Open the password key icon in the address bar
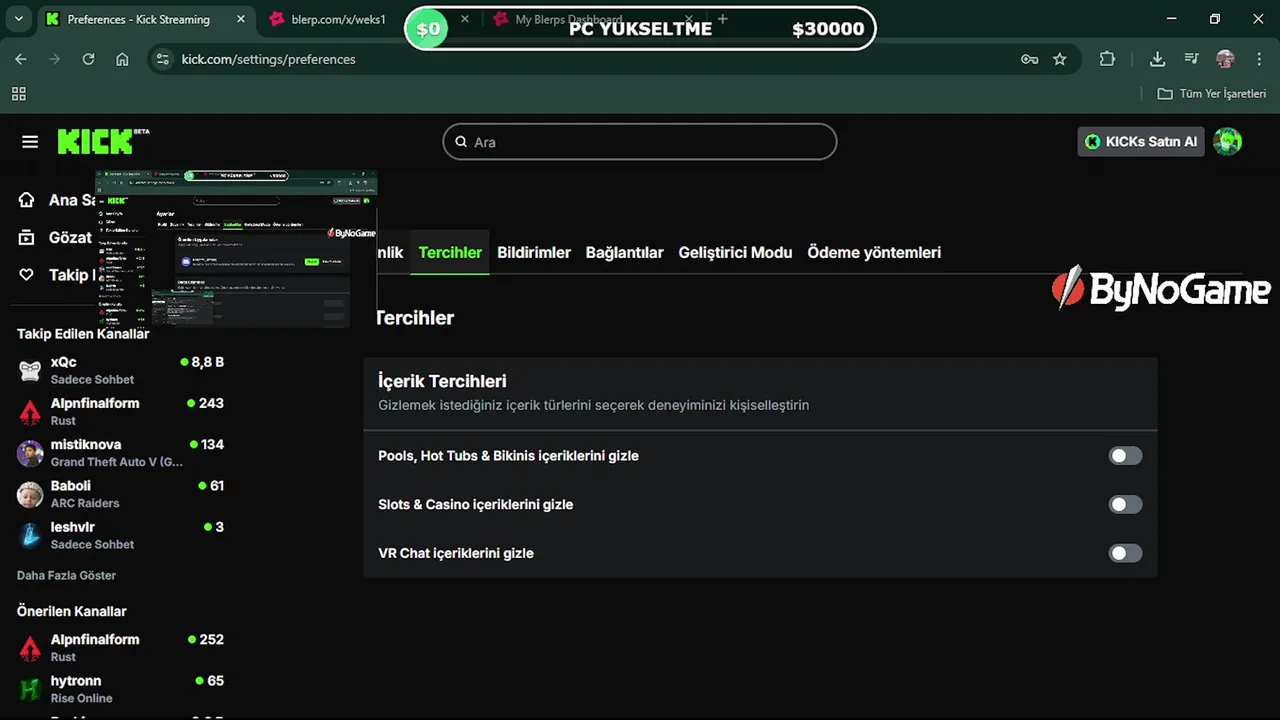Screen dimensions: 1280x720 pyautogui.click(x=1029, y=59)
